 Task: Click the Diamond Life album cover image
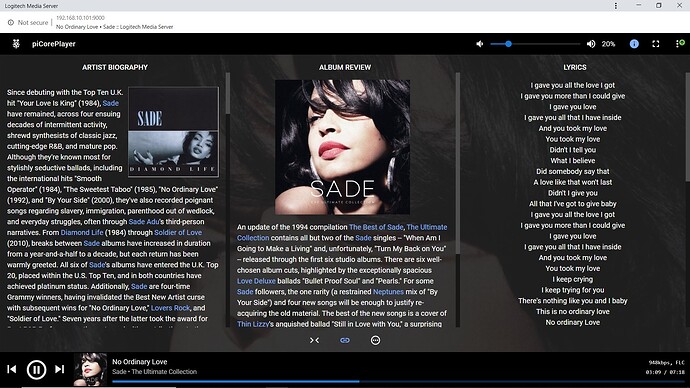point(173,132)
